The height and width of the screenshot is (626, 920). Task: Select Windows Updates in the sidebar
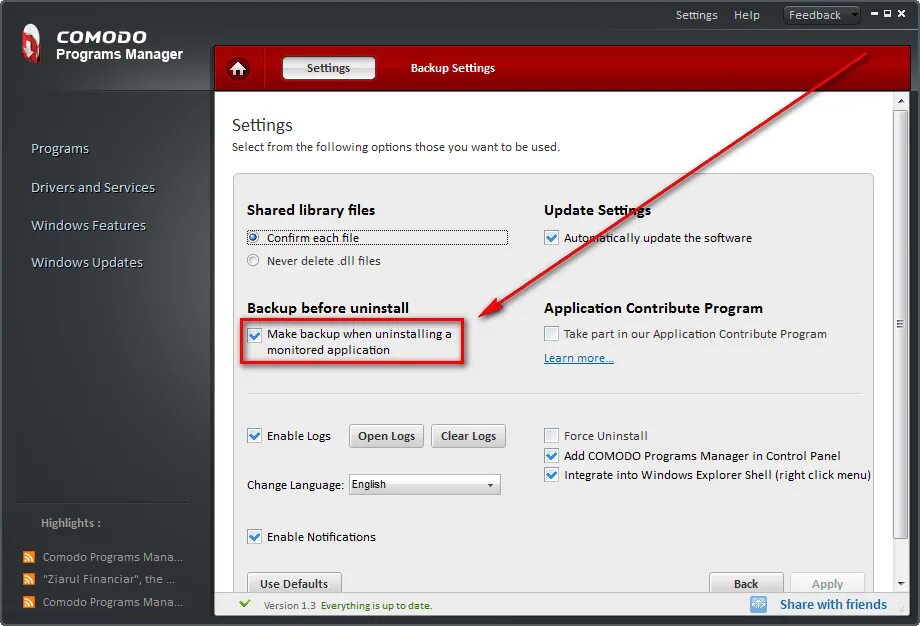[87, 262]
